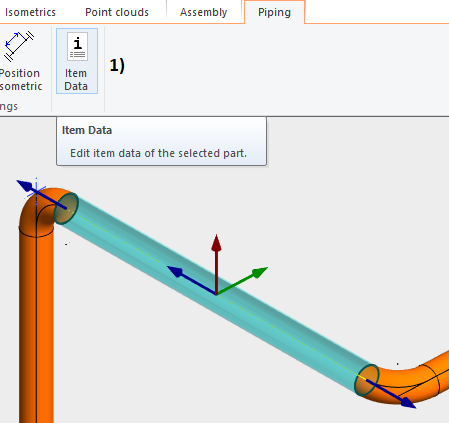Screen dimensions: 449x423
Task: Open the Point clouds tab
Action: tap(117, 12)
